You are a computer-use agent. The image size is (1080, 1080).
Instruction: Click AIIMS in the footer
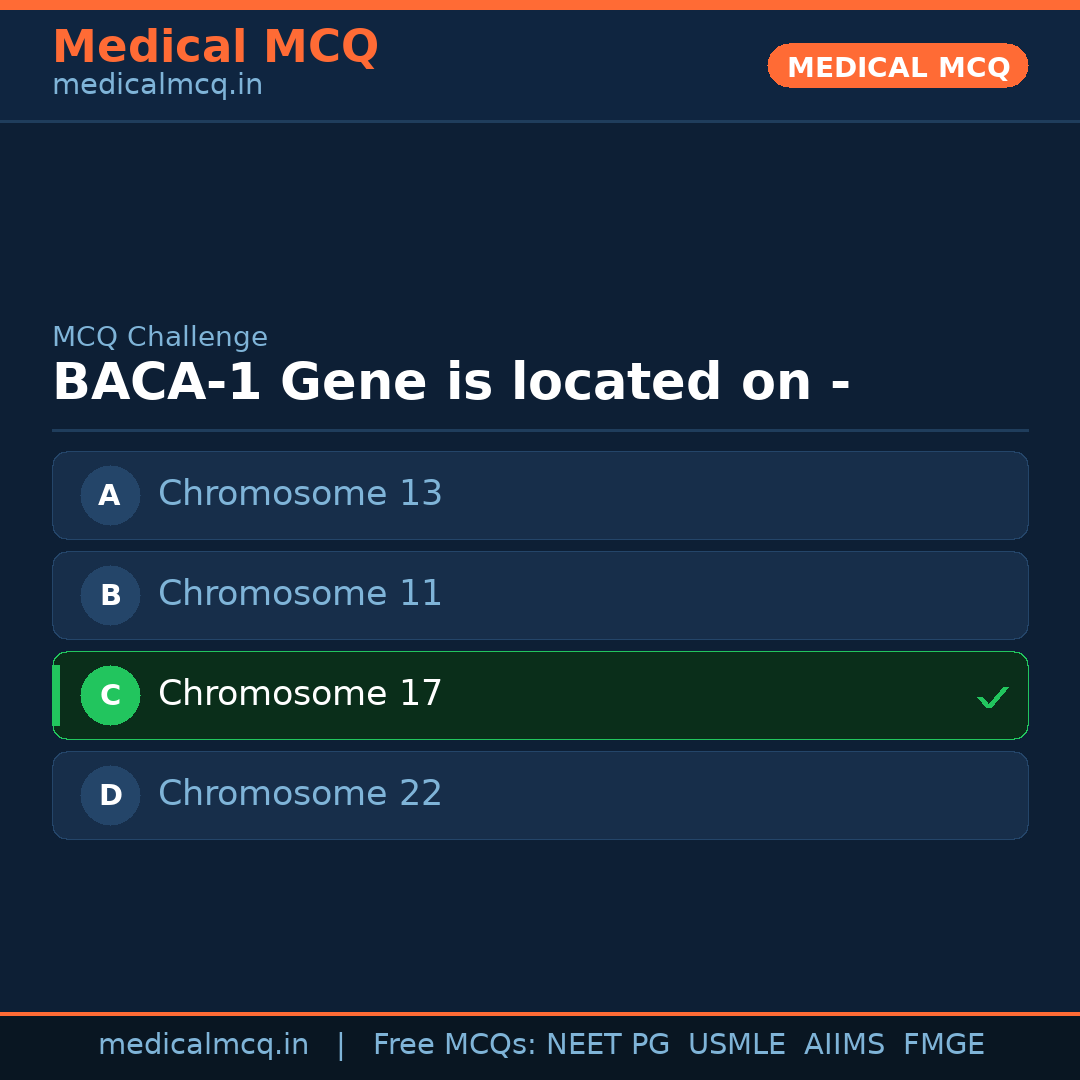[x=844, y=1045]
